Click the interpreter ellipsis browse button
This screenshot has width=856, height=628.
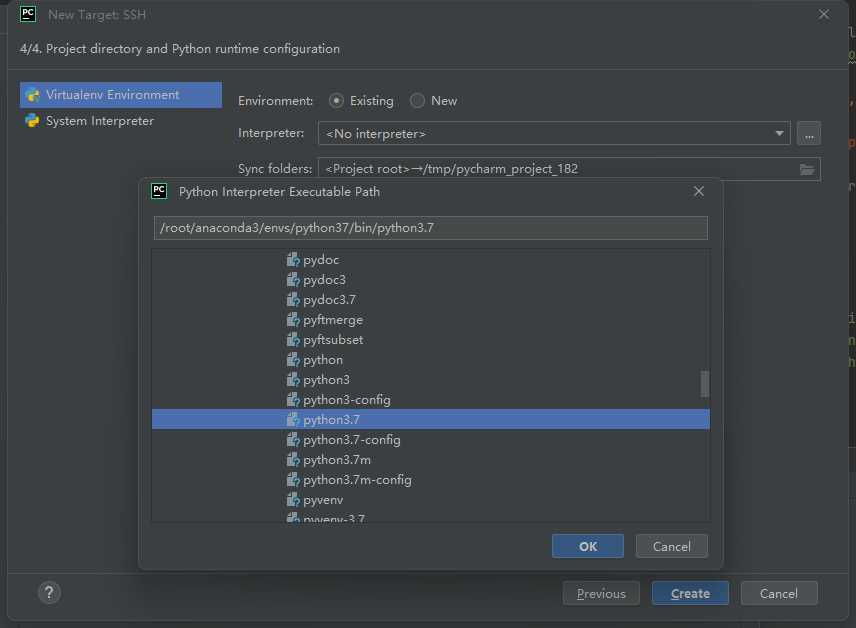809,133
